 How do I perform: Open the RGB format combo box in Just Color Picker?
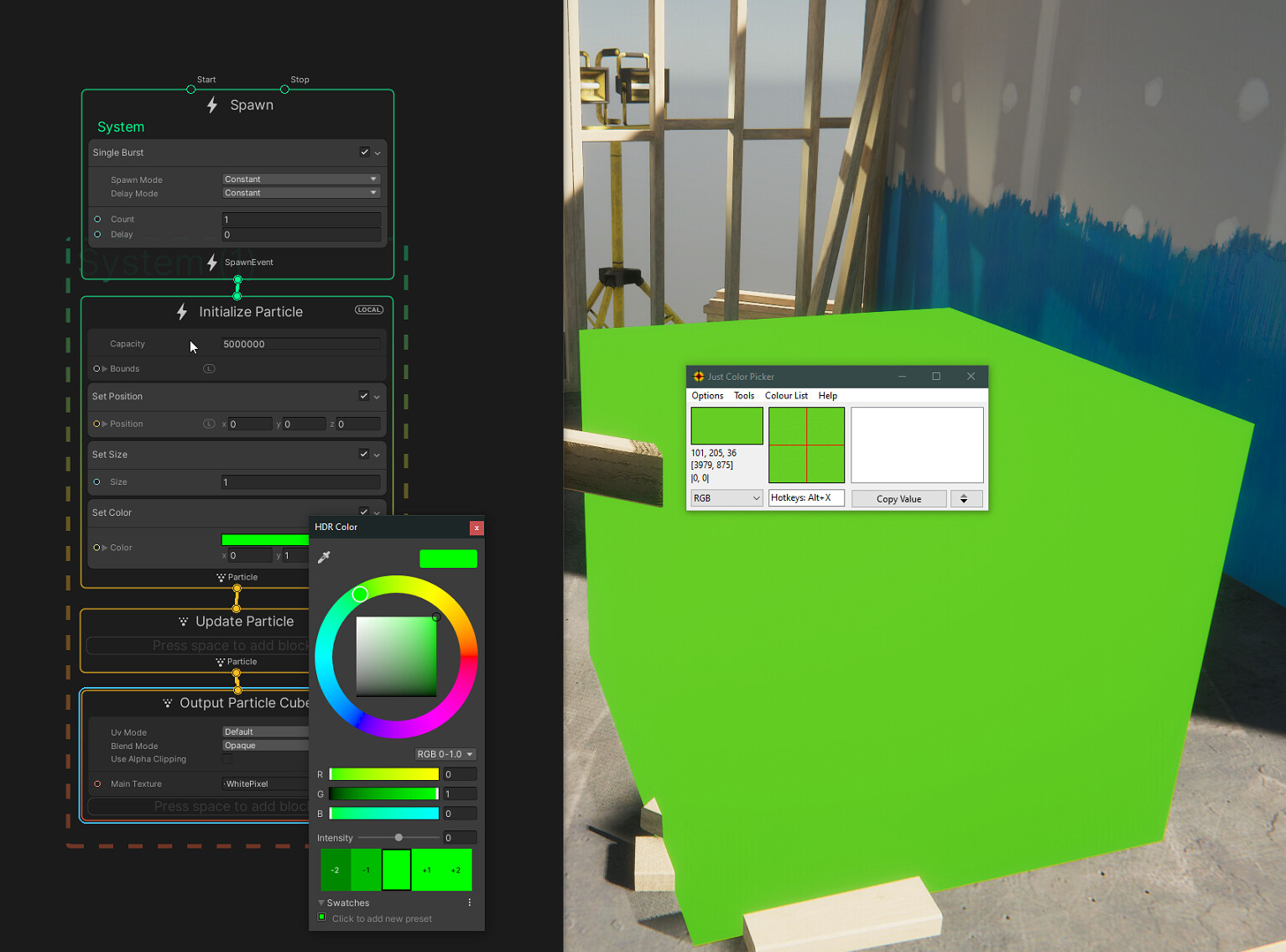click(x=726, y=498)
